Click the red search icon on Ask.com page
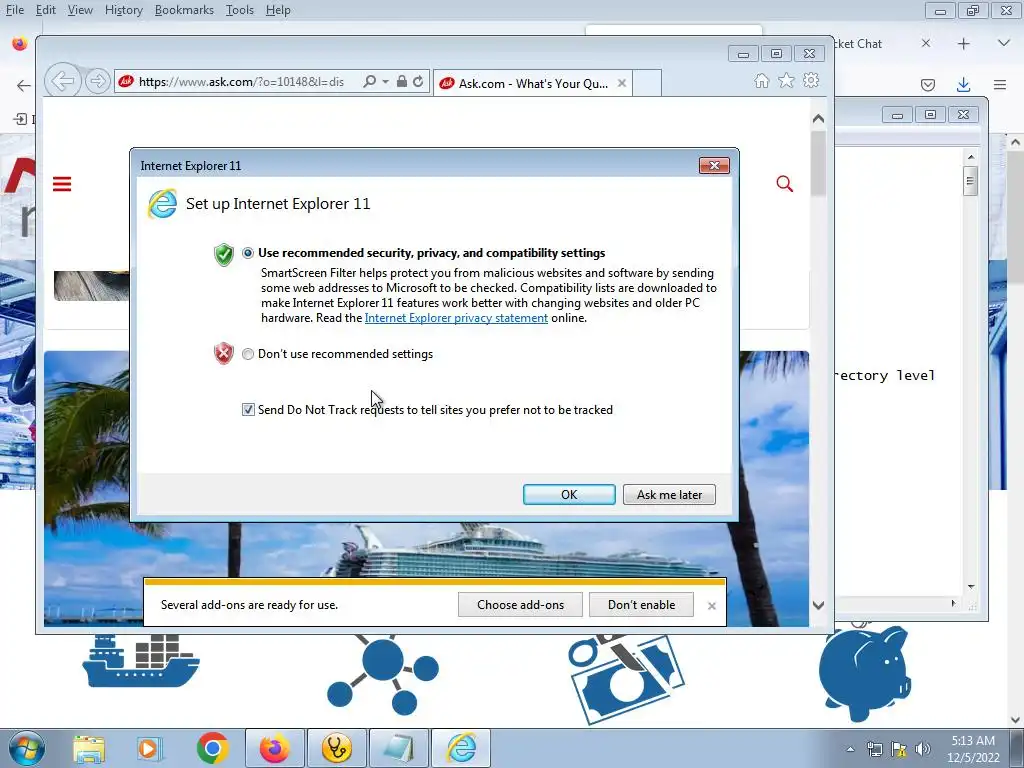Image resolution: width=1024 pixels, height=768 pixels. (x=784, y=184)
